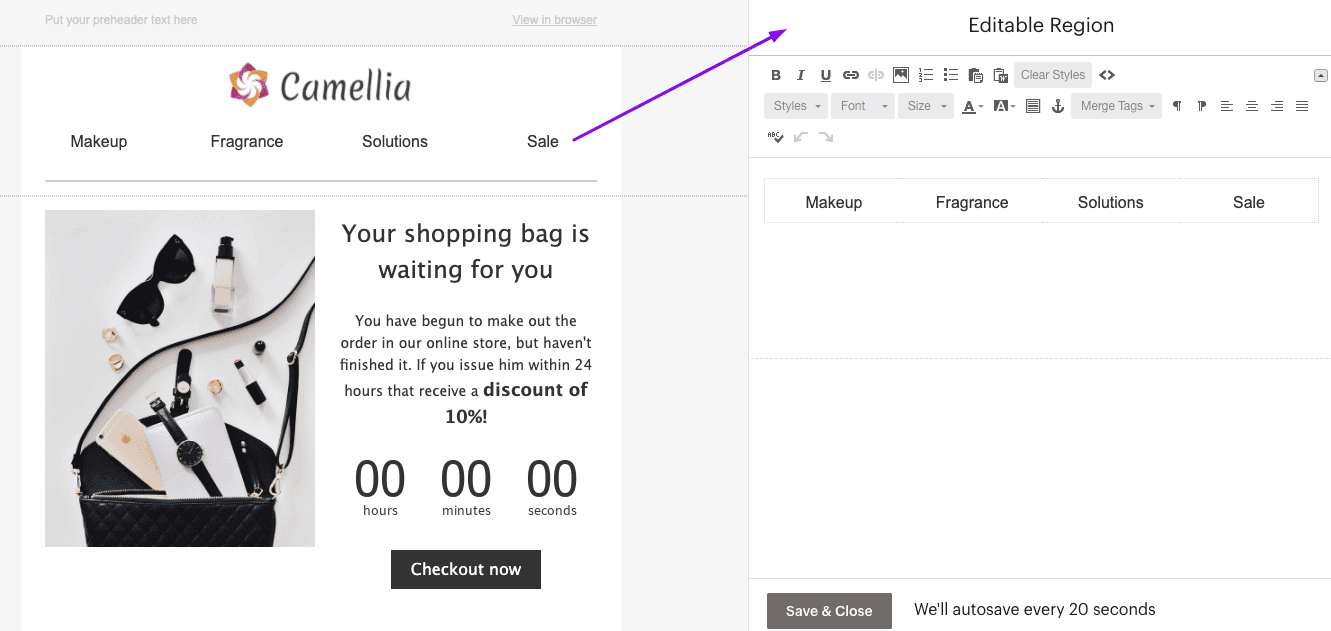The image size is (1331, 631).
Task: Click the Save & Close button
Action: 829,610
